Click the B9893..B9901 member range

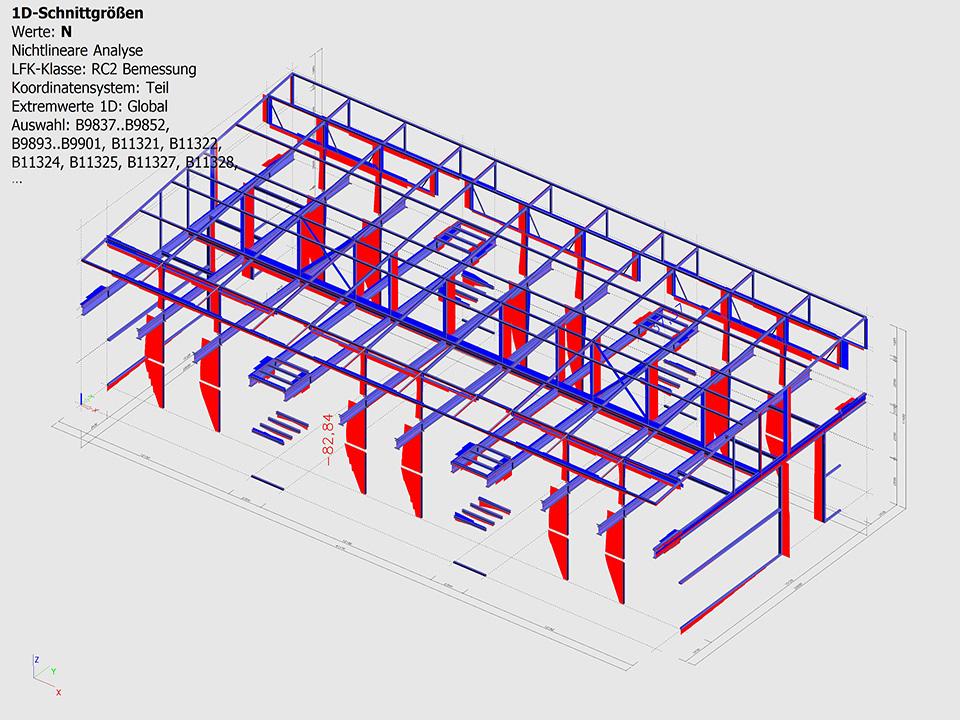click(57, 144)
